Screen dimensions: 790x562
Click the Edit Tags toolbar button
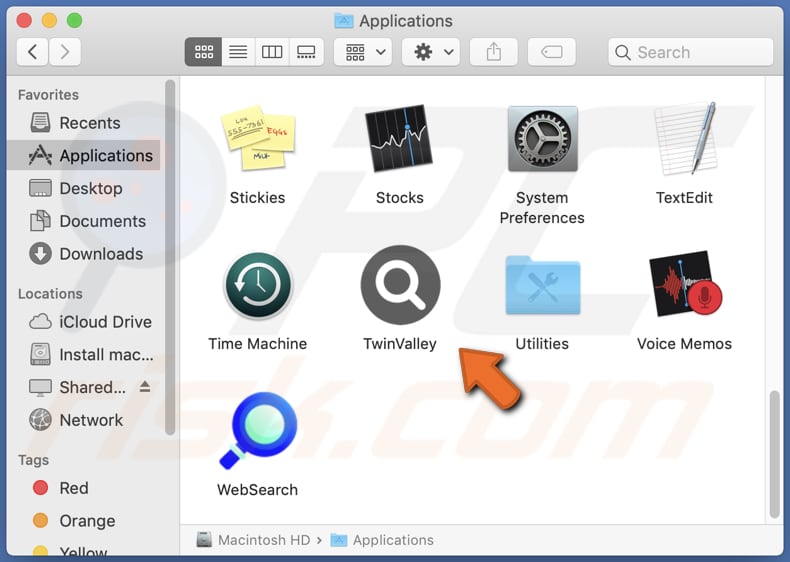(x=552, y=52)
